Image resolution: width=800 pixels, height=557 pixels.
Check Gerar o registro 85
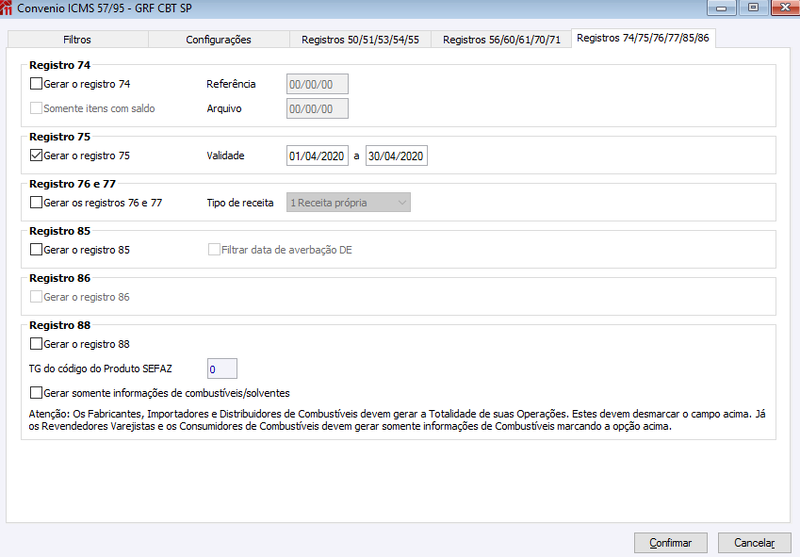(36, 249)
